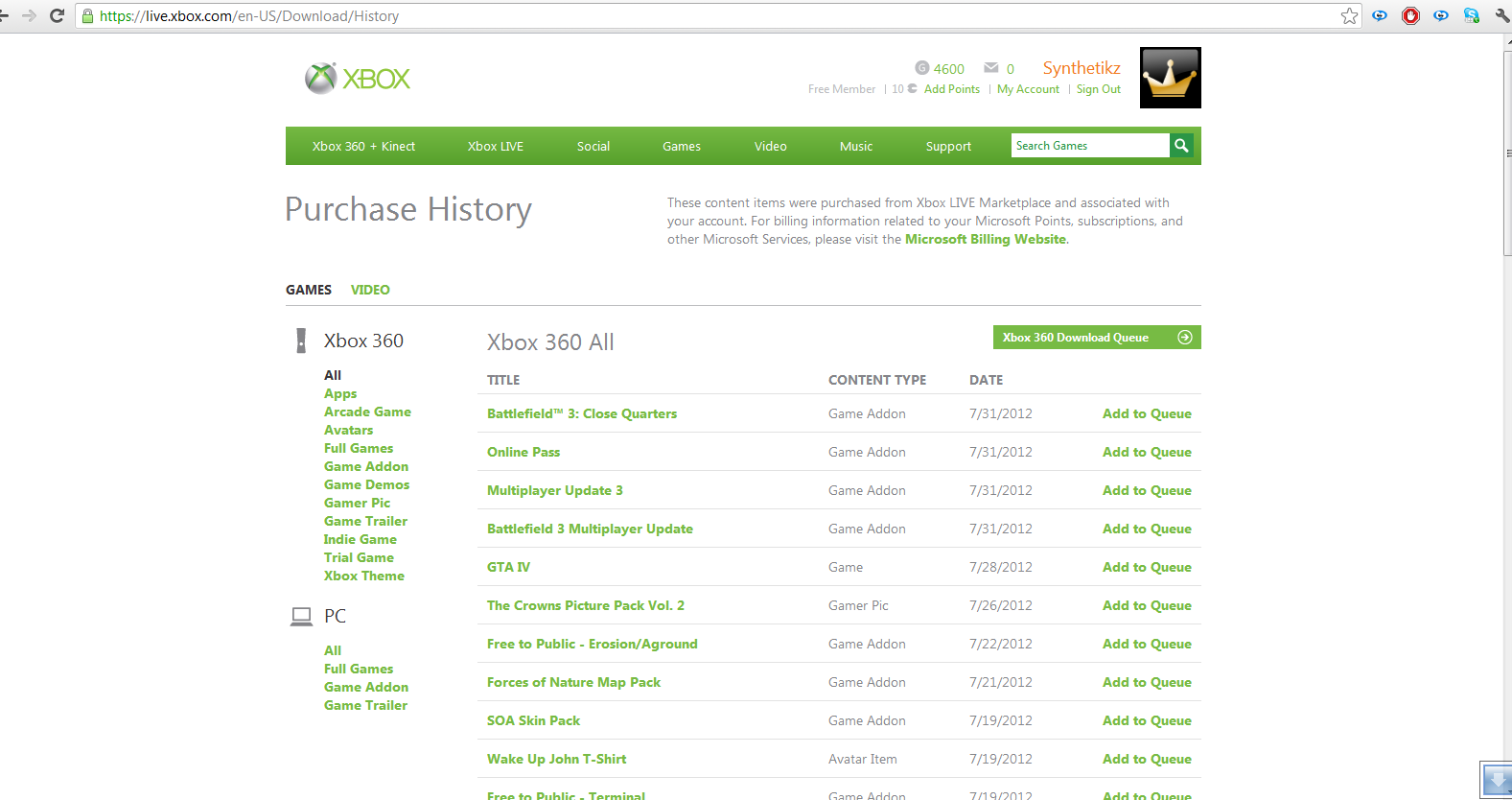
Task: Open Battlefield 3: Close Quarters title
Action: click(x=582, y=413)
